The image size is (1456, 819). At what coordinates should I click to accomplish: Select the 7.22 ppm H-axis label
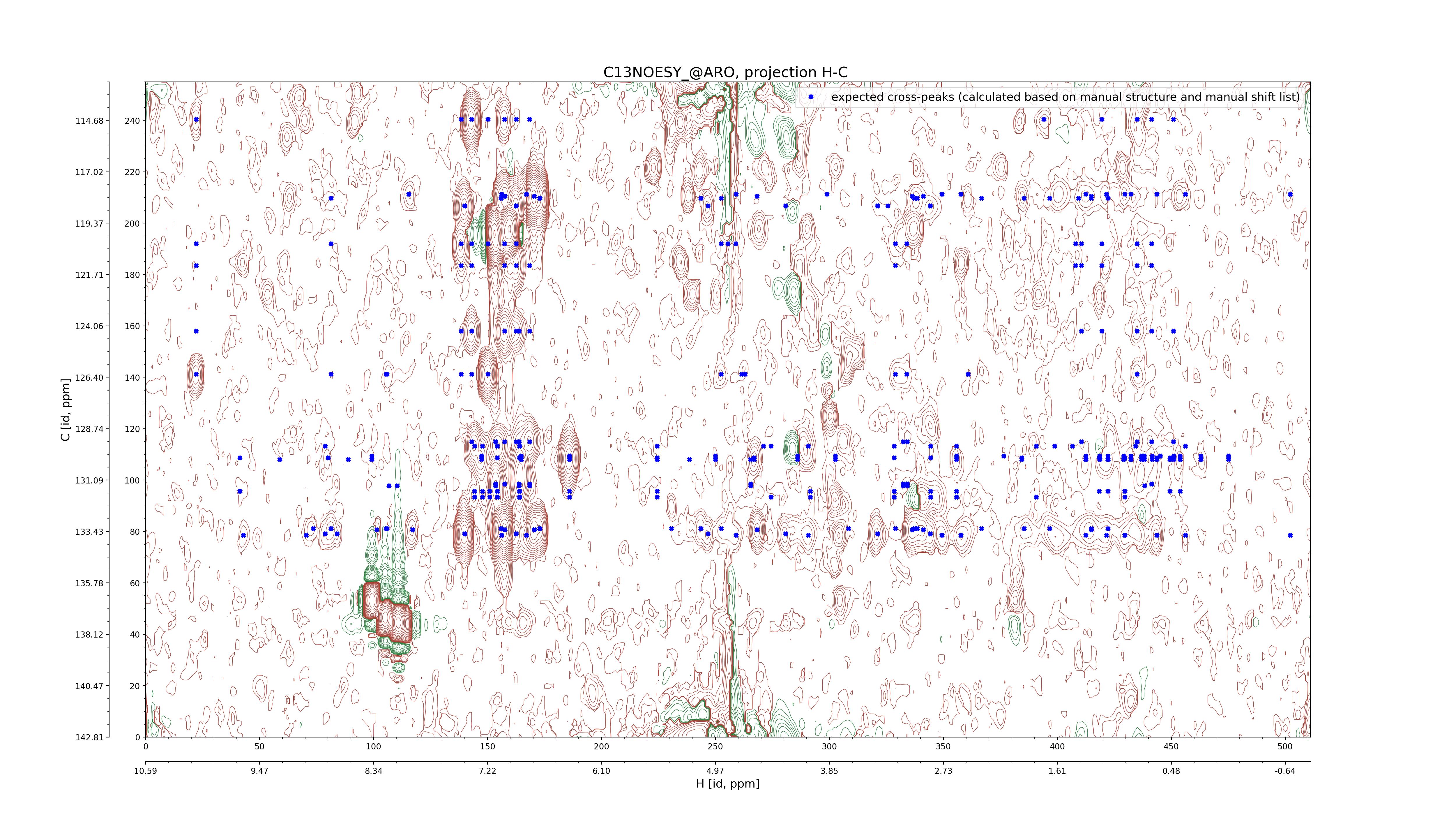pyautogui.click(x=487, y=771)
